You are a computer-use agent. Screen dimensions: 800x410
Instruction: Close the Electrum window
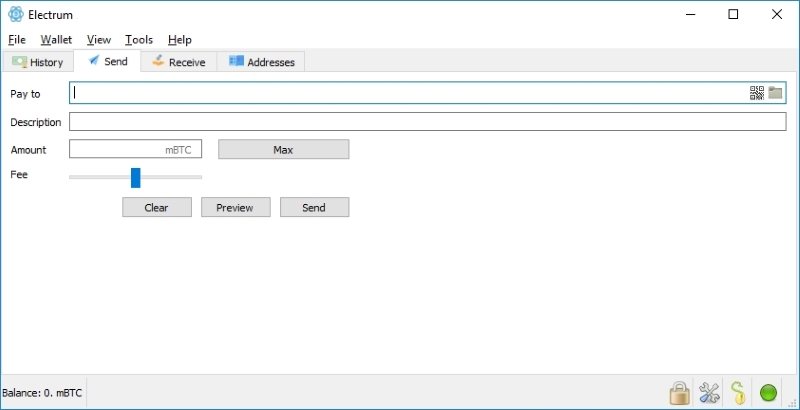click(x=777, y=14)
